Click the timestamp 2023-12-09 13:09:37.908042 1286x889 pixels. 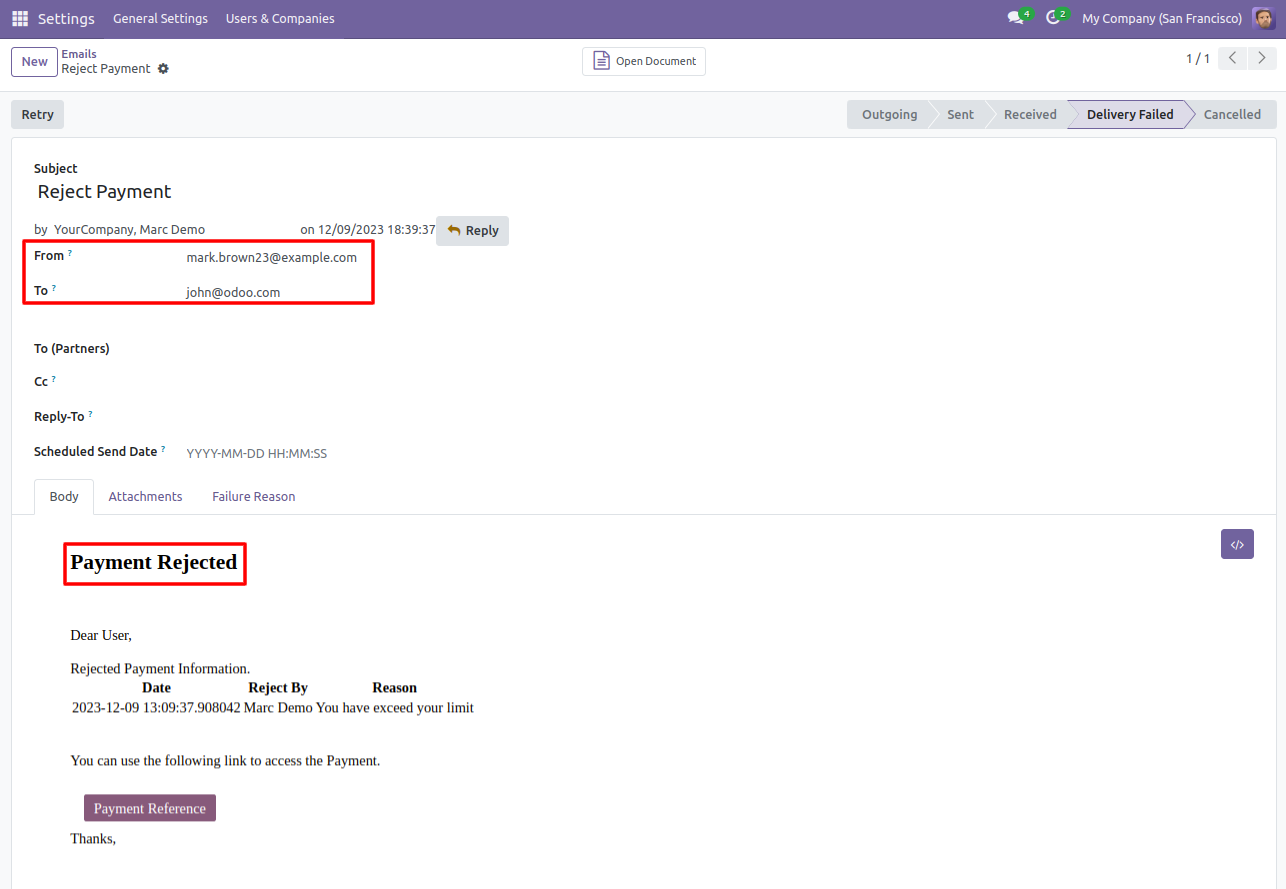156,708
